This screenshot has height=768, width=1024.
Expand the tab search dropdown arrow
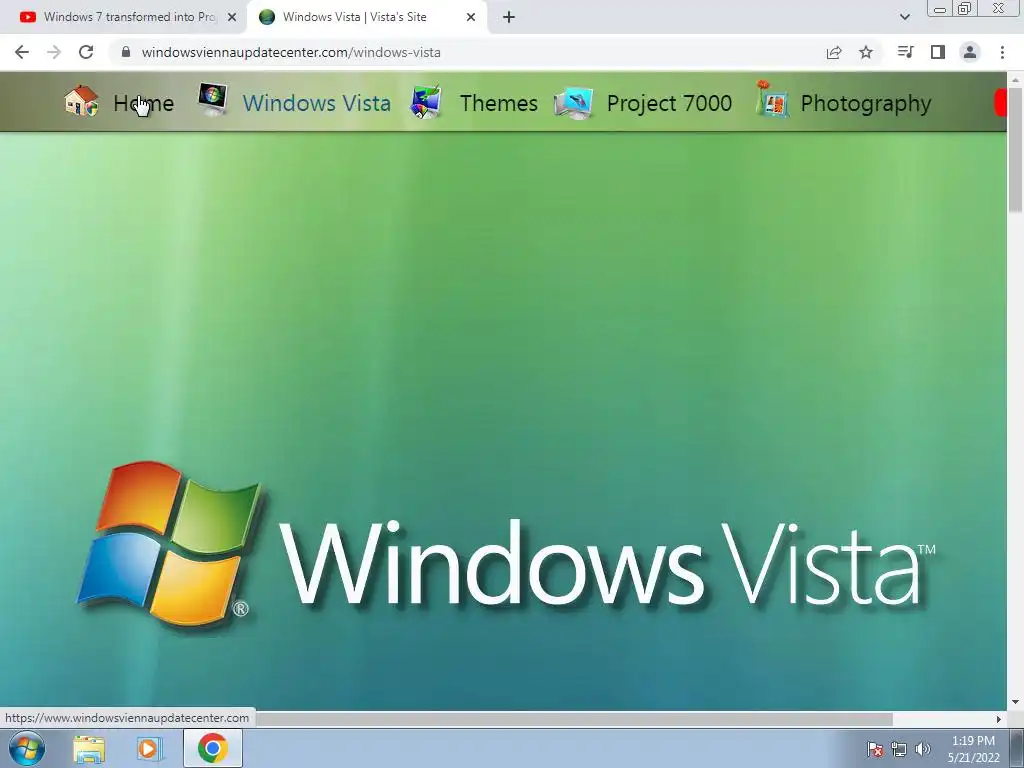(x=904, y=17)
